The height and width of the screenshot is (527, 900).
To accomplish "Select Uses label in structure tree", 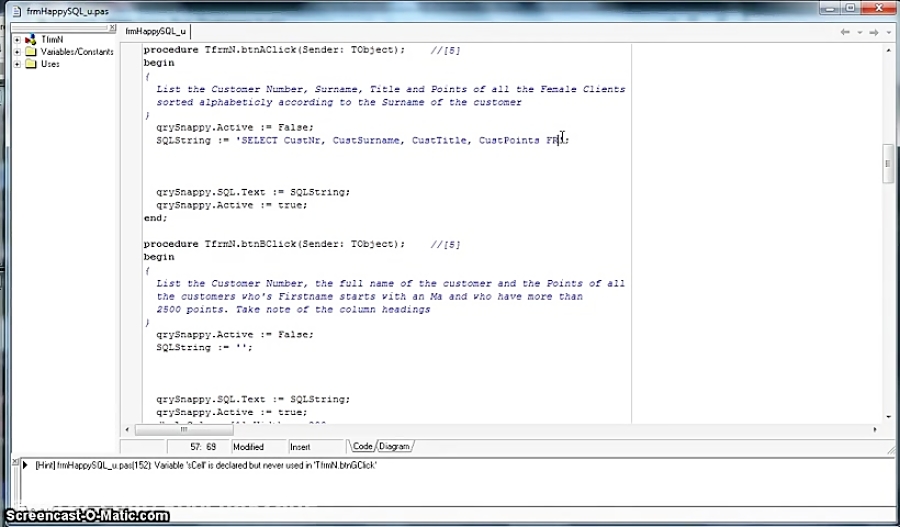I will [x=50, y=64].
